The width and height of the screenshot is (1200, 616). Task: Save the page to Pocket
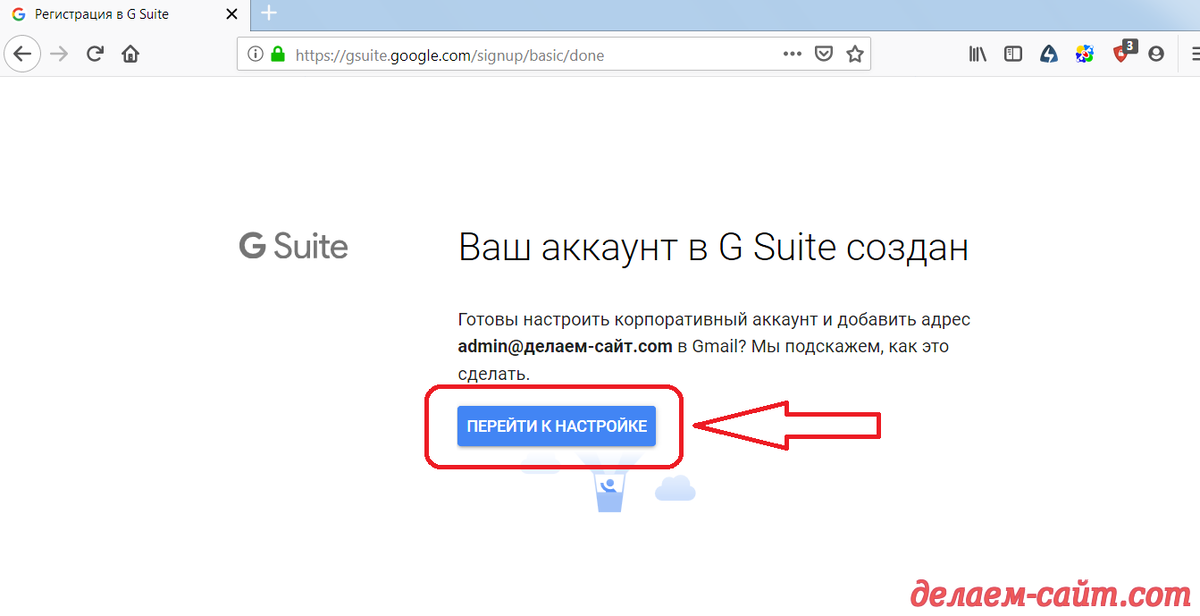coord(822,53)
